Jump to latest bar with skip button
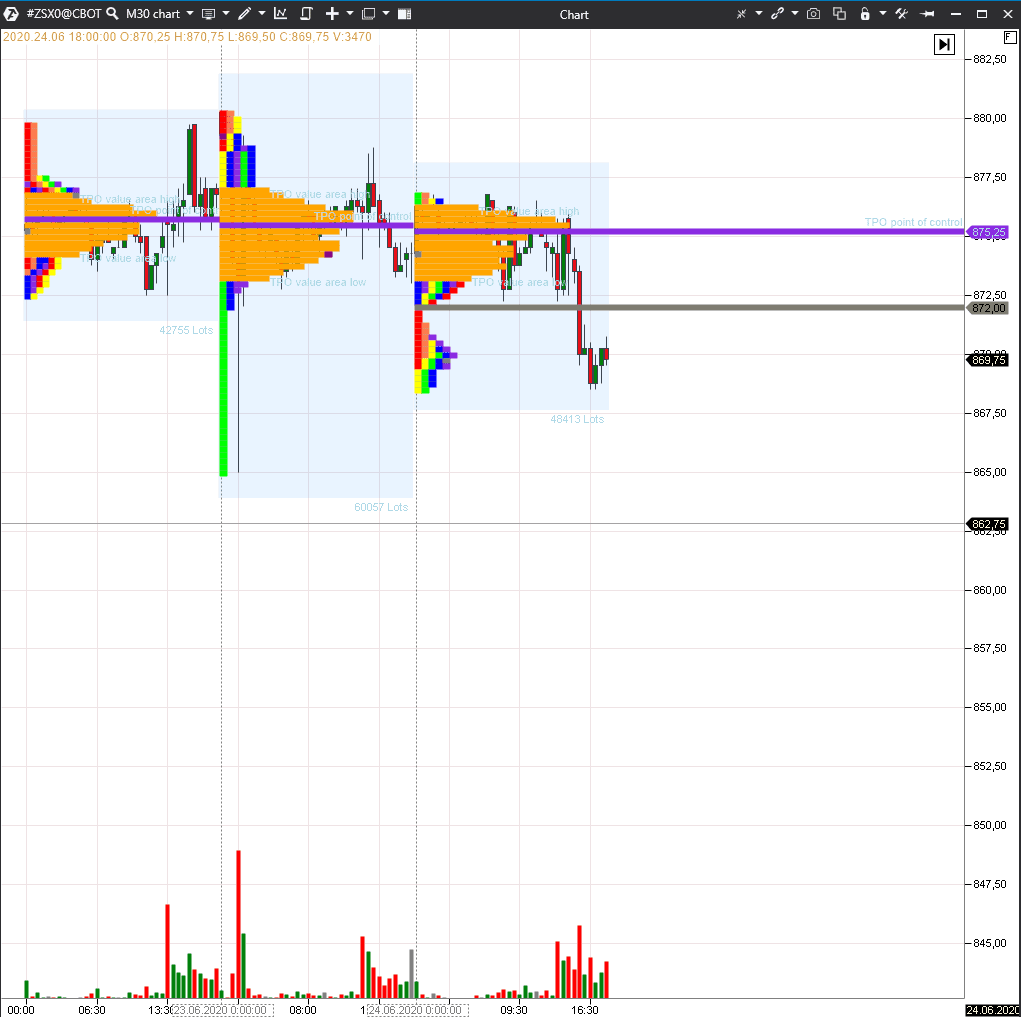 coord(944,44)
